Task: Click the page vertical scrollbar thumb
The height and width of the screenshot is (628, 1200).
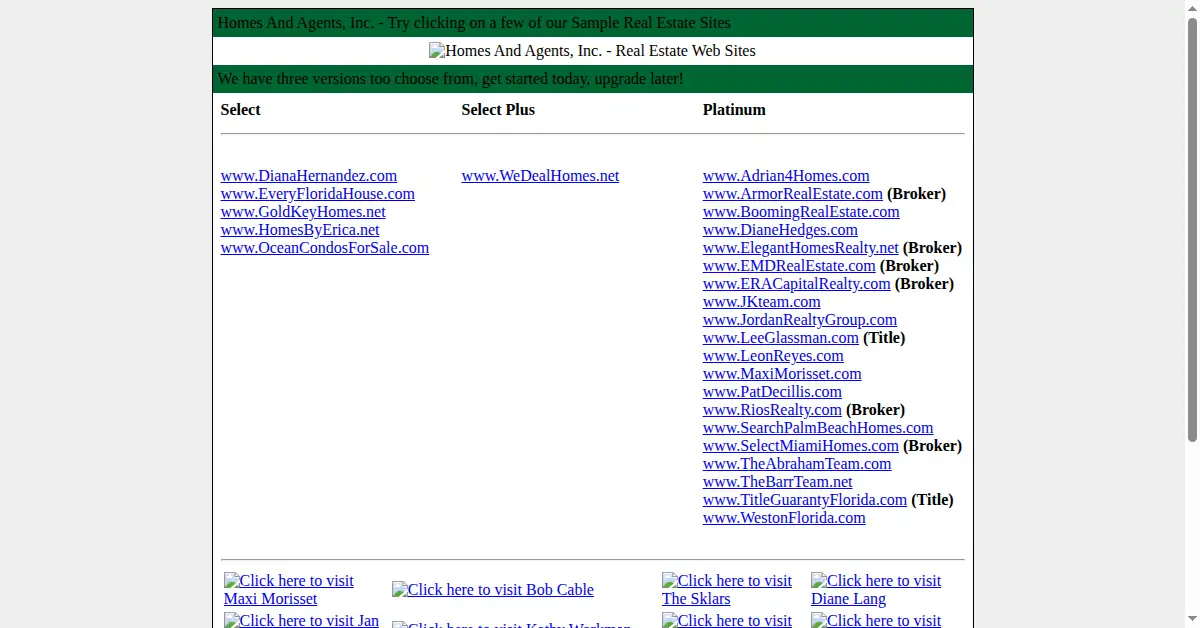Action: [x=1191, y=228]
